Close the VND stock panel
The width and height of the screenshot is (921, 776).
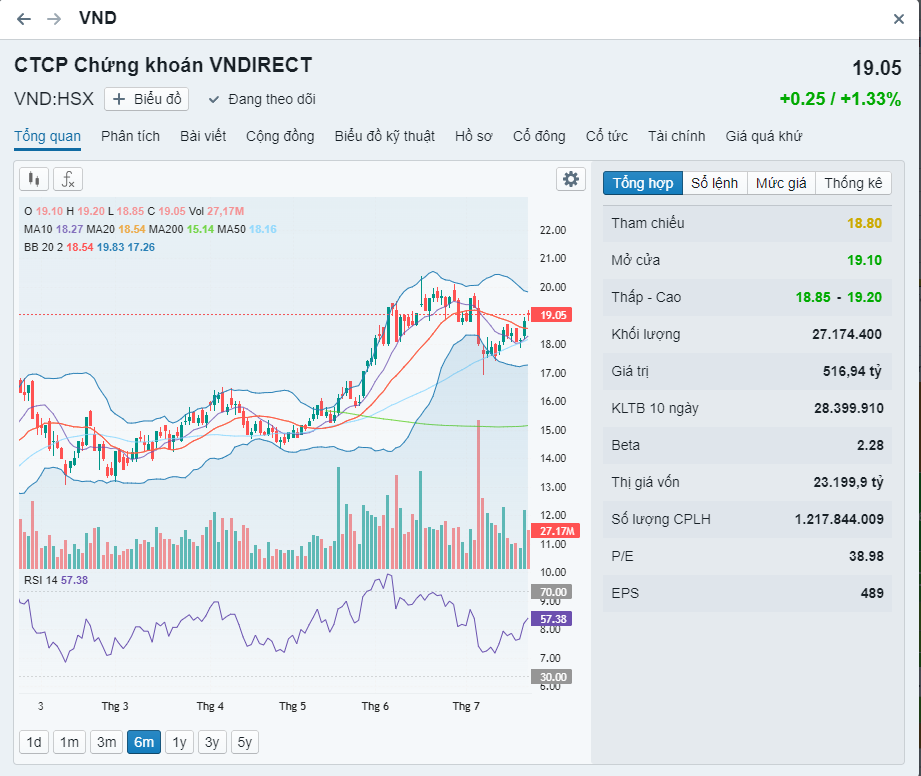tap(899, 19)
